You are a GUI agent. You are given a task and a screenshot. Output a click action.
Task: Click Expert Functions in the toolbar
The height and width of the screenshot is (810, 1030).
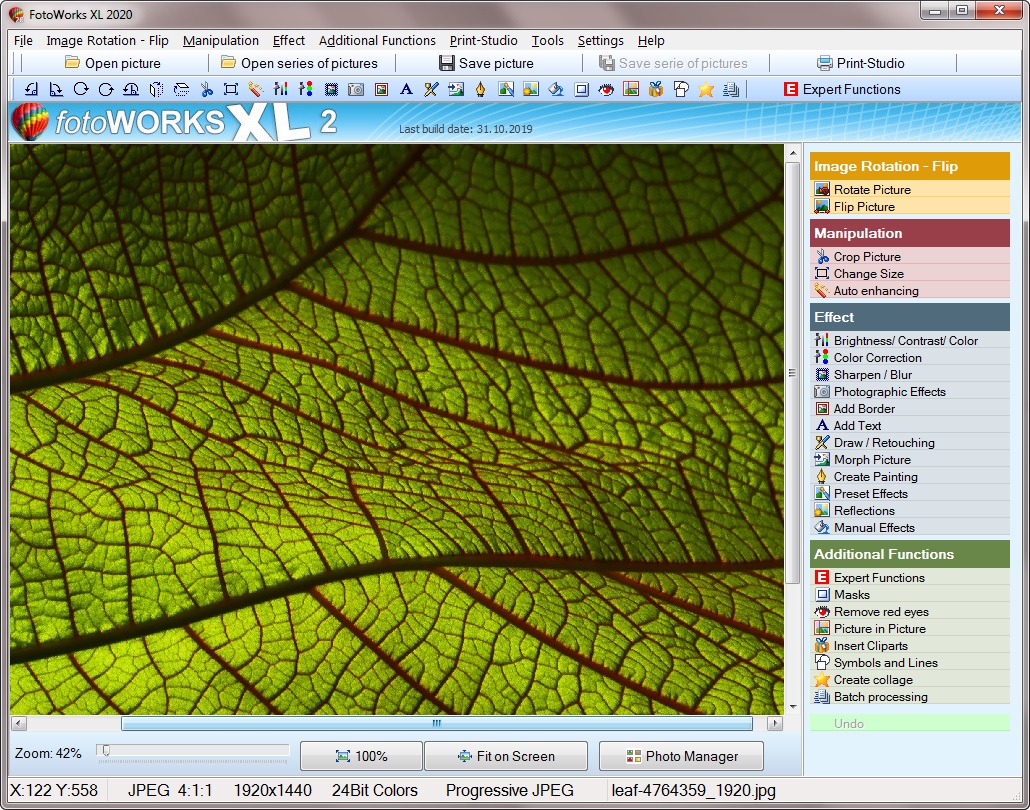point(841,89)
